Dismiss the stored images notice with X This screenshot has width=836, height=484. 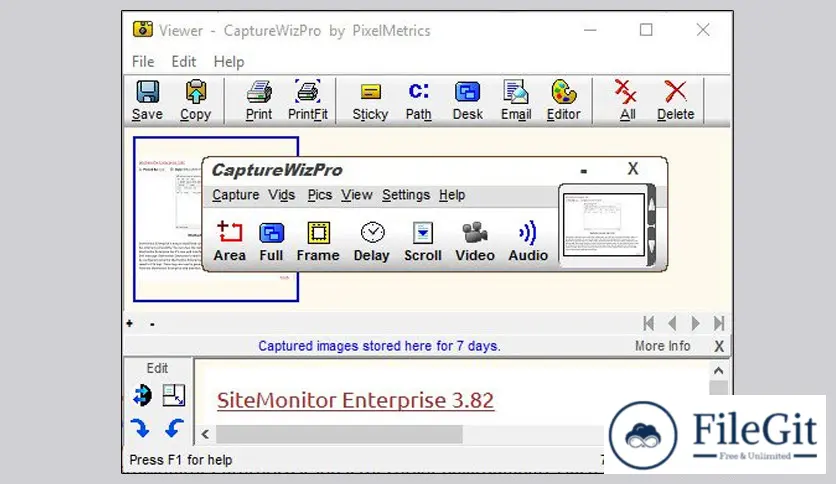point(719,346)
